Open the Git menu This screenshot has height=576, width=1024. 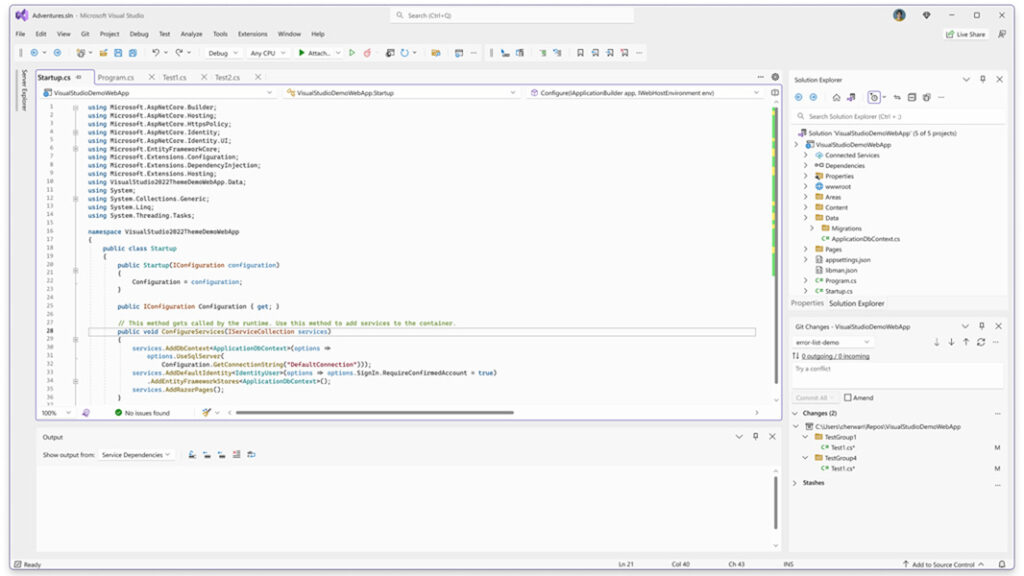[85, 32]
